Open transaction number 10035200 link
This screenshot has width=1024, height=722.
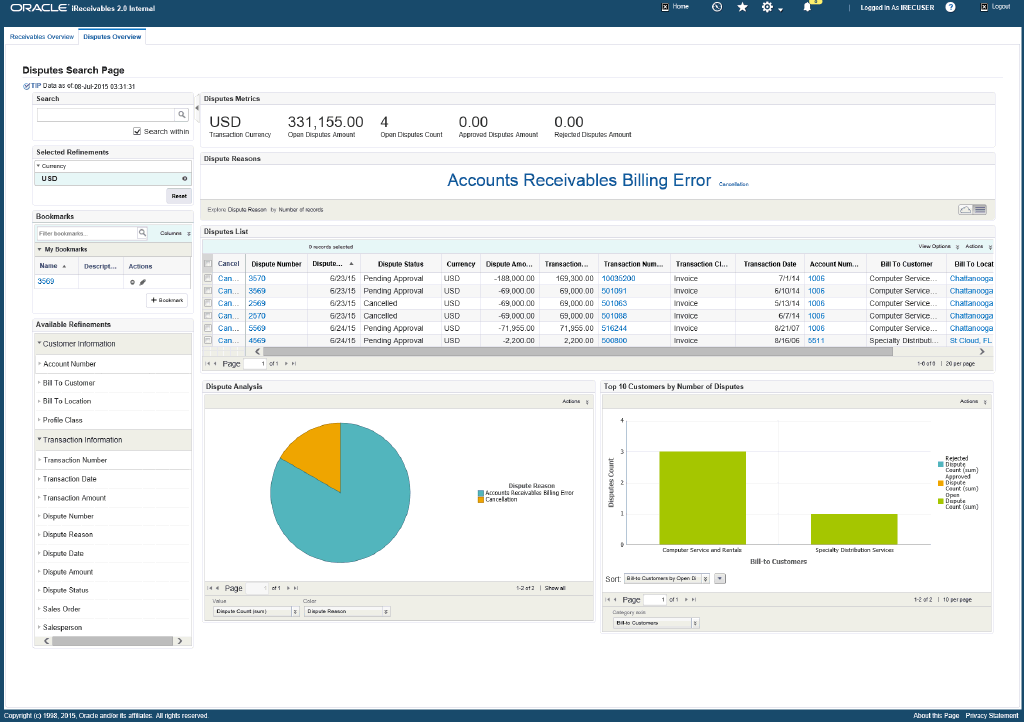(x=618, y=278)
